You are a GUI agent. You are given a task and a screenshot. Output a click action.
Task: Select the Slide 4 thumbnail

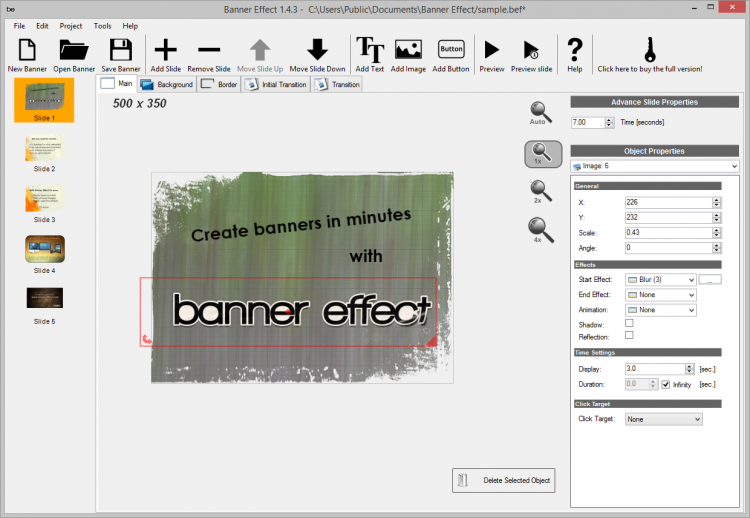pyautogui.click(x=44, y=248)
